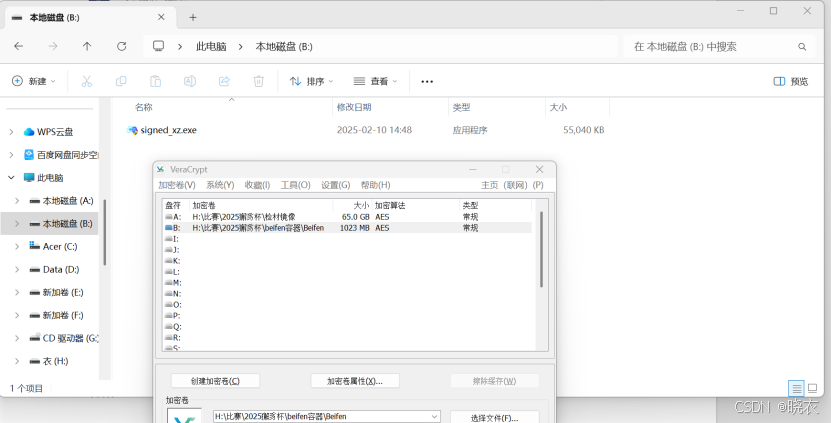
Task: Click the Cut toolbar icon
Action: click(86, 81)
